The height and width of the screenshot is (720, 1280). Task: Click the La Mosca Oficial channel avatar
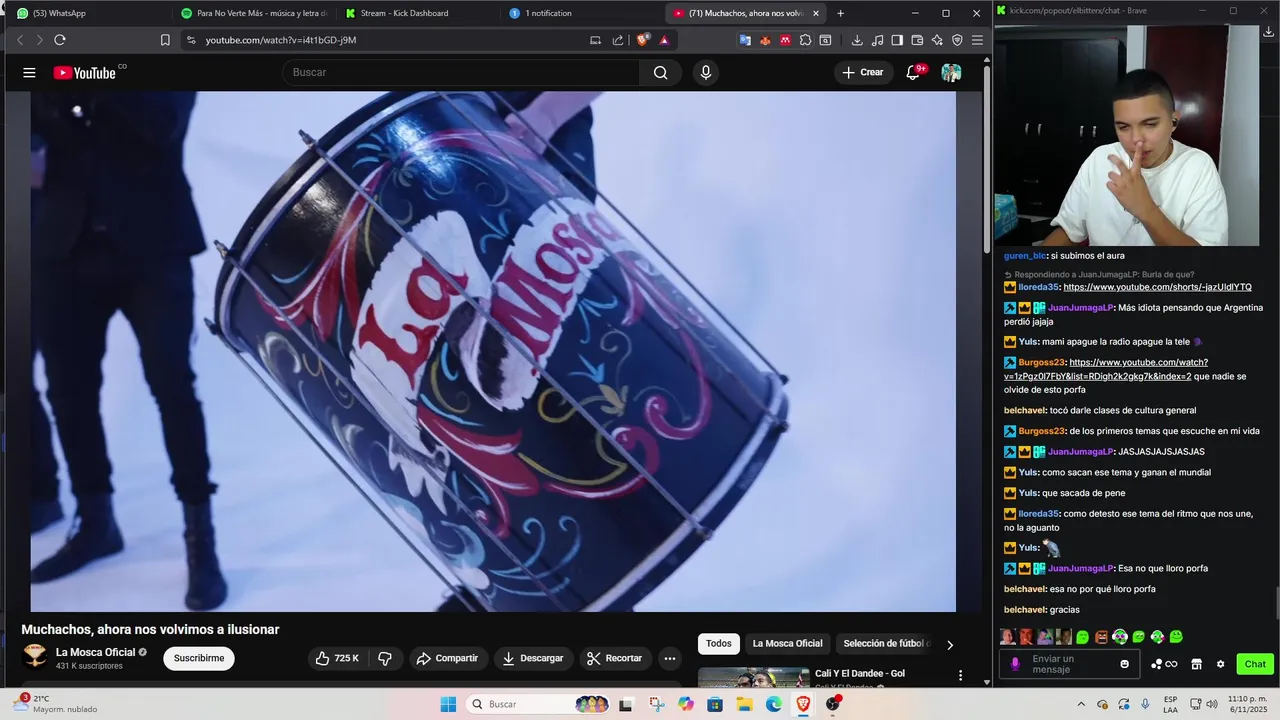pyautogui.click(x=35, y=657)
